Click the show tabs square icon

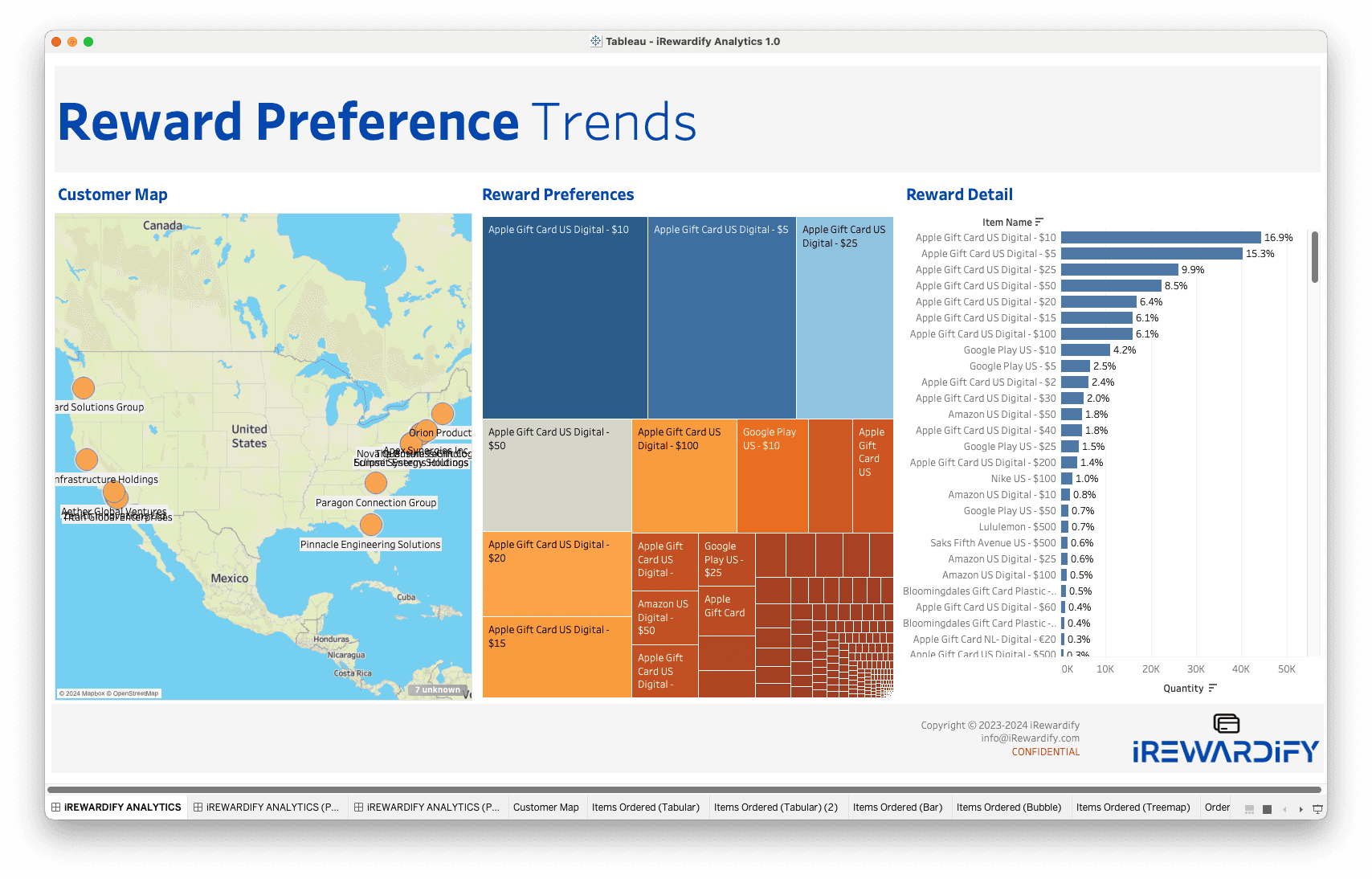1267,809
